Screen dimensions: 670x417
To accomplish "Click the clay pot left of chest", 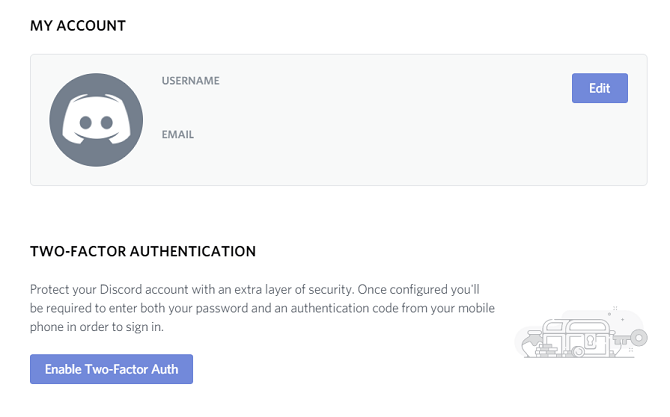I will 533,341.
